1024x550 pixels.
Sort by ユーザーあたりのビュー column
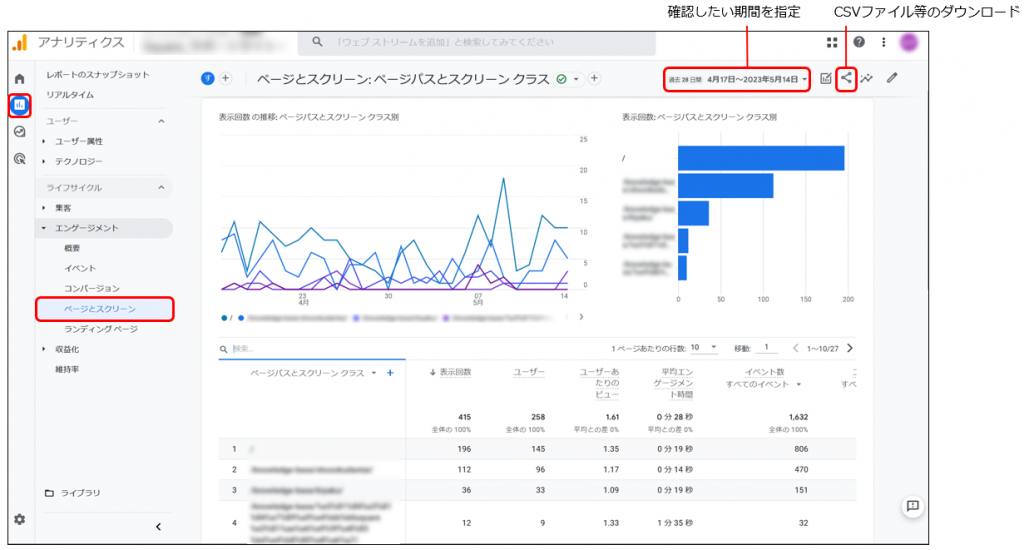[600, 383]
